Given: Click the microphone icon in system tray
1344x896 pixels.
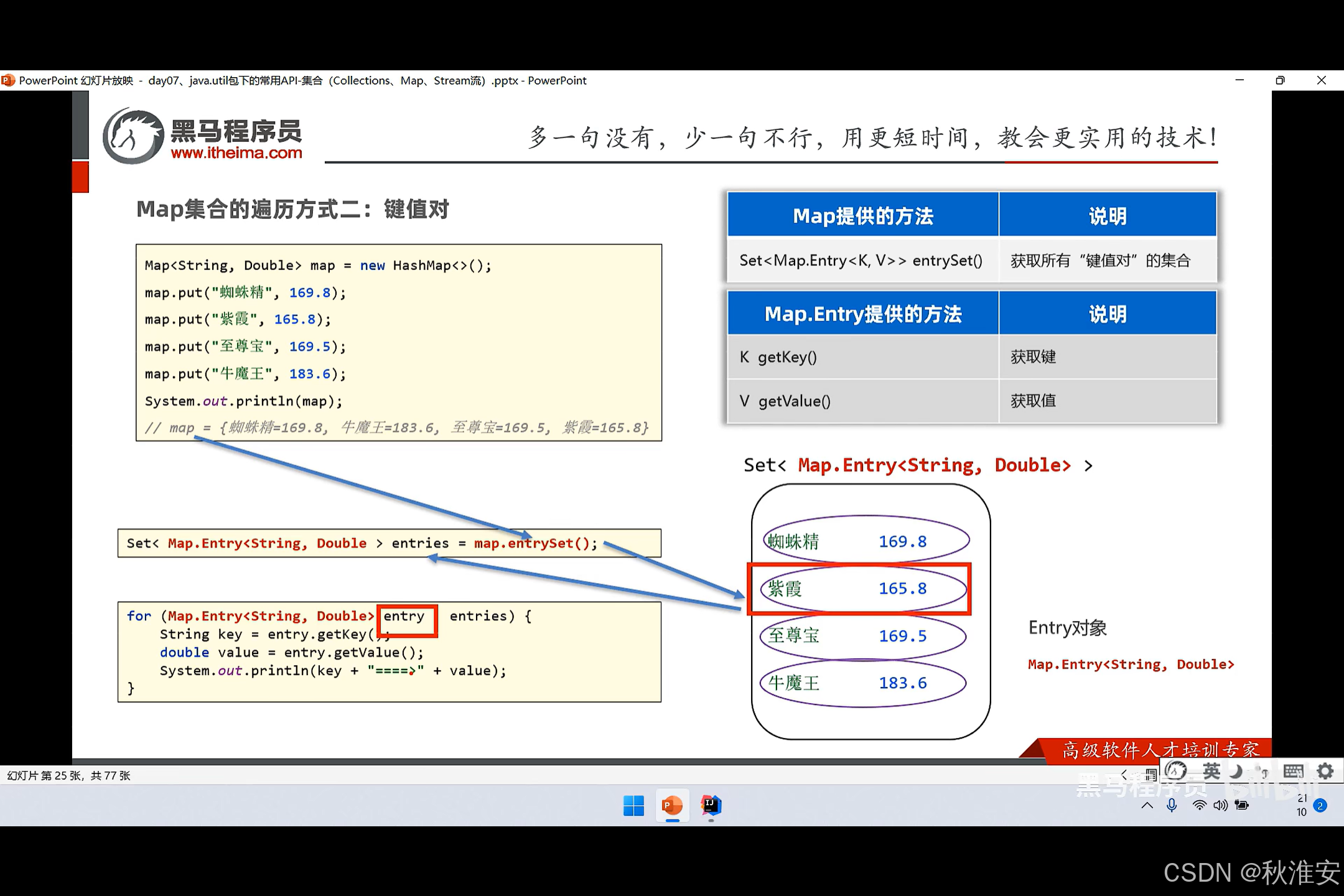Looking at the screenshot, I should 1171,806.
